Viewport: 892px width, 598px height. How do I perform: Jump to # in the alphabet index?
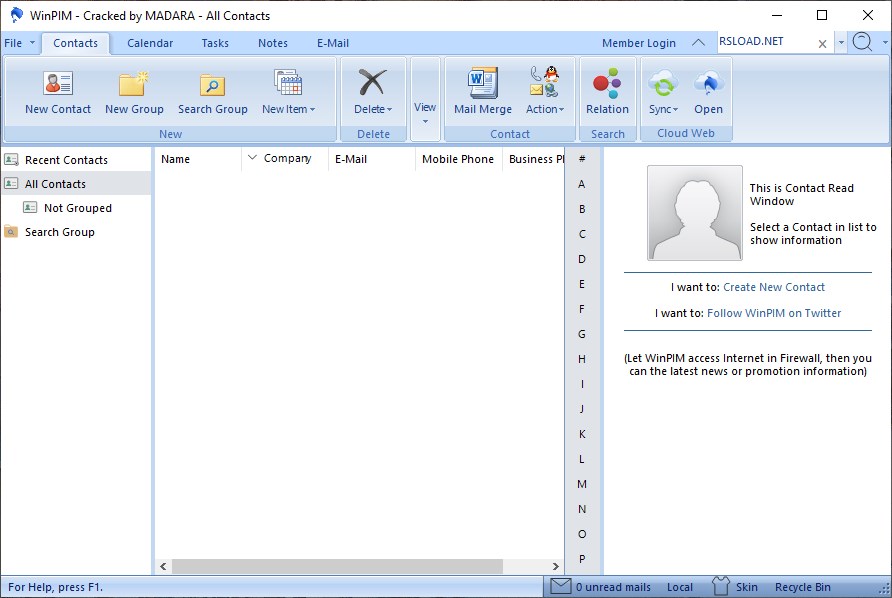coord(581,159)
